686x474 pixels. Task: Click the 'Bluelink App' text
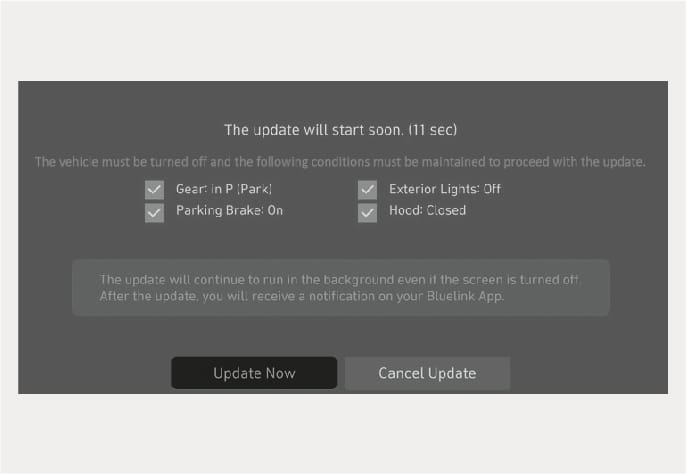click(x=466, y=296)
